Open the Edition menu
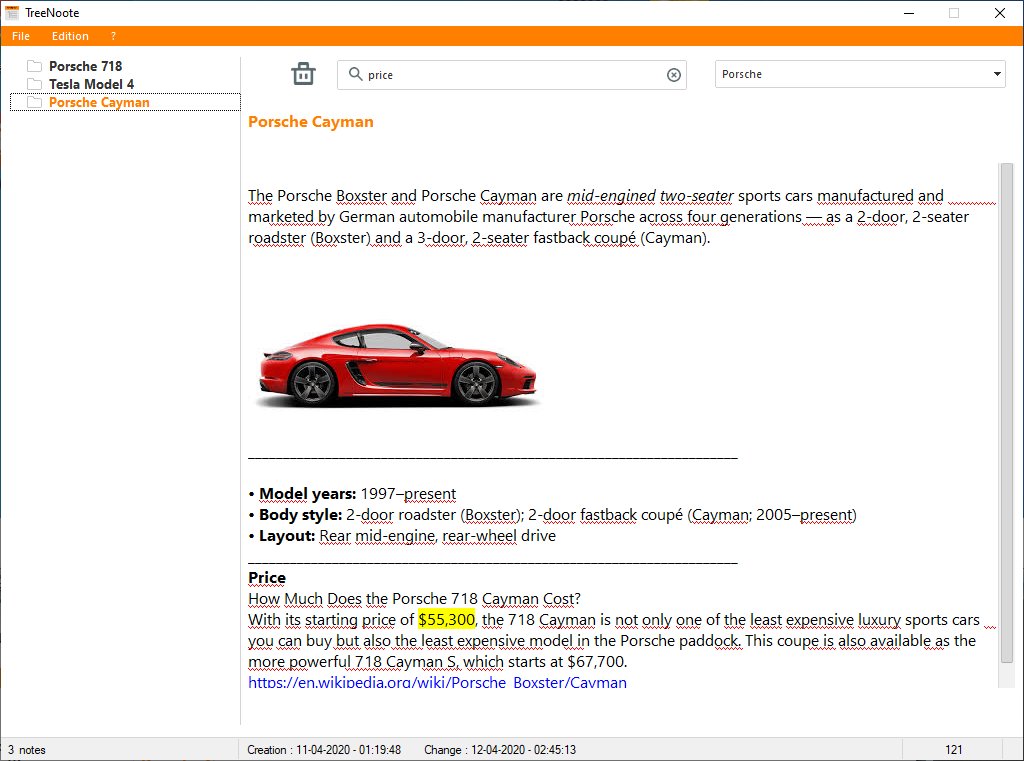The width and height of the screenshot is (1024, 761). pyautogui.click(x=70, y=36)
